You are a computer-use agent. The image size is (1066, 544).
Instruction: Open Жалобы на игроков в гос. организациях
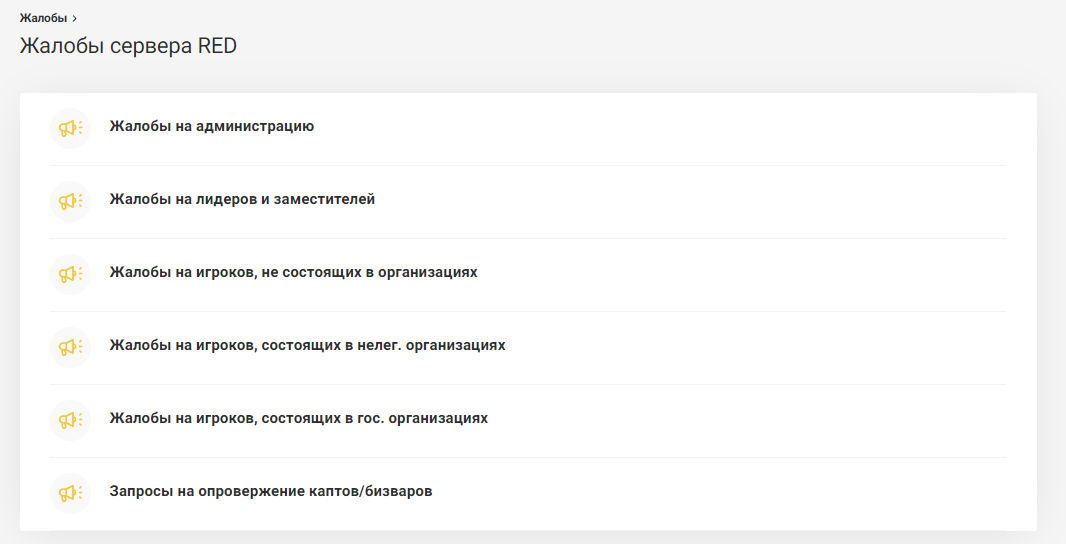[x=298, y=418]
